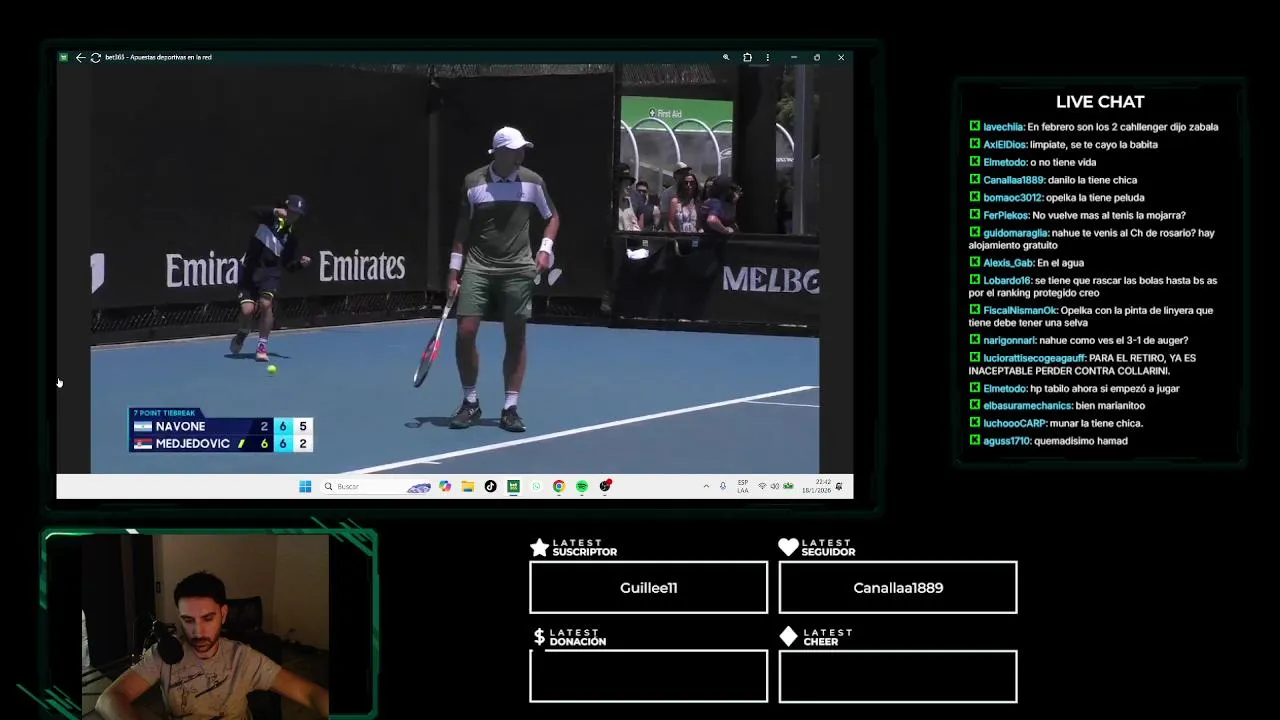The width and height of the screenshot is (1280, 720).
Task: Open Google Chrome from the taskbar
Action: coord(559,486)
